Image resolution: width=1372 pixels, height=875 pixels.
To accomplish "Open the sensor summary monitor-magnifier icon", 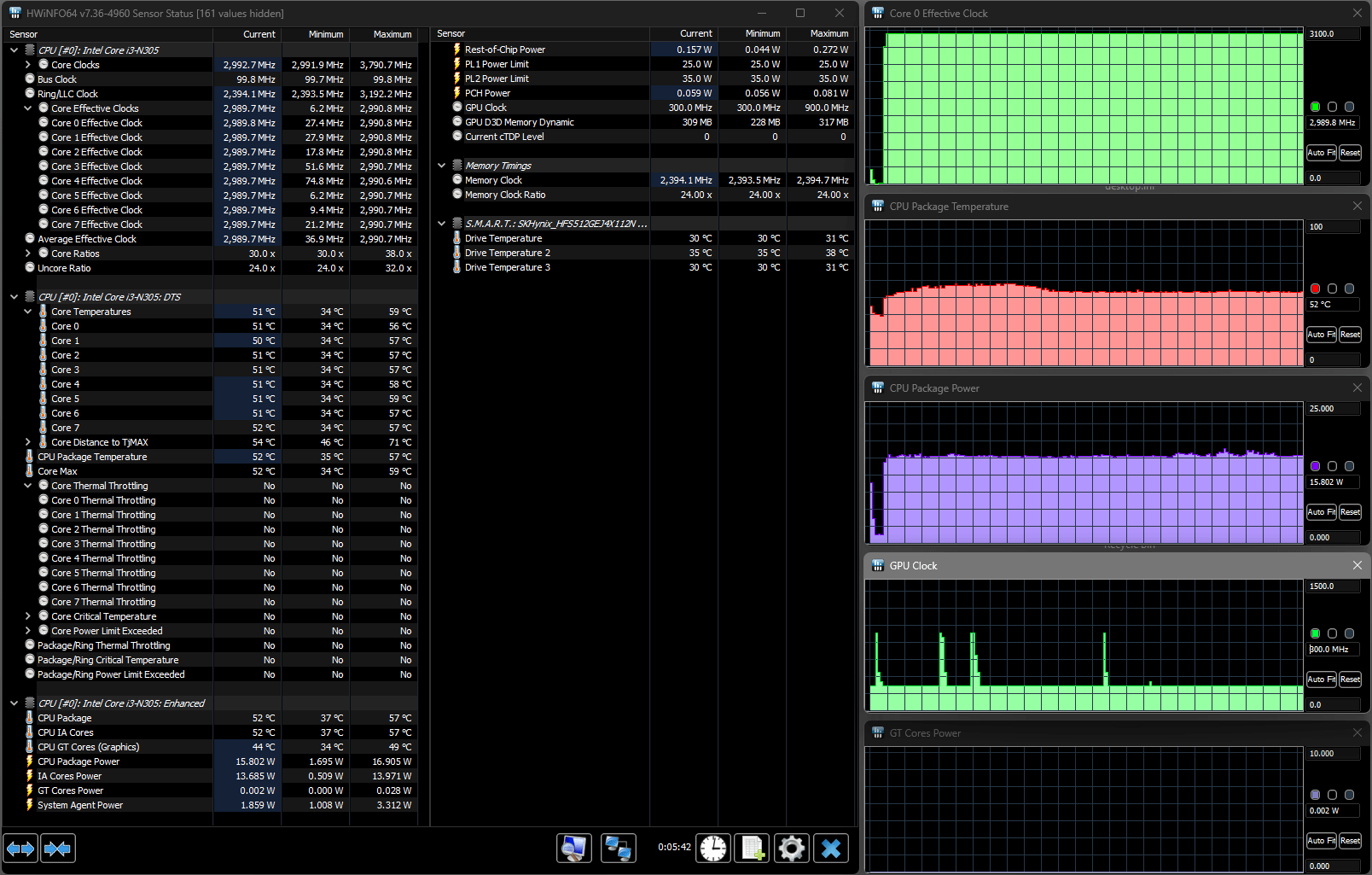I will (x=574, y=849).
